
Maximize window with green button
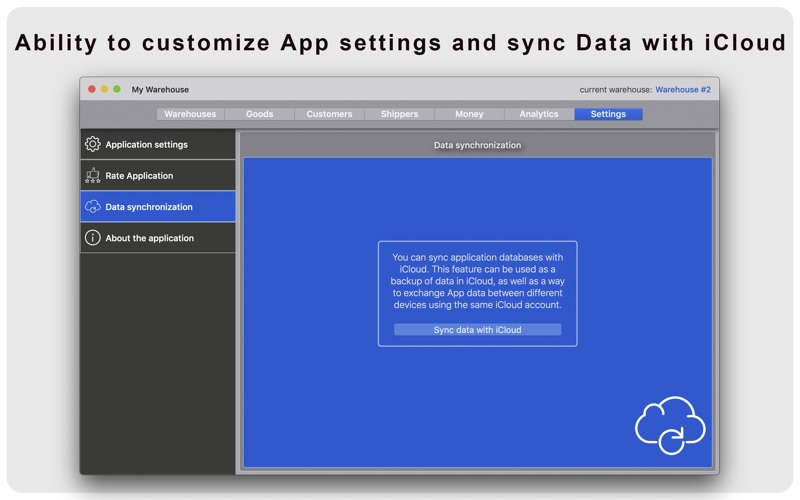pyautogui.click(x=116, y=89)
